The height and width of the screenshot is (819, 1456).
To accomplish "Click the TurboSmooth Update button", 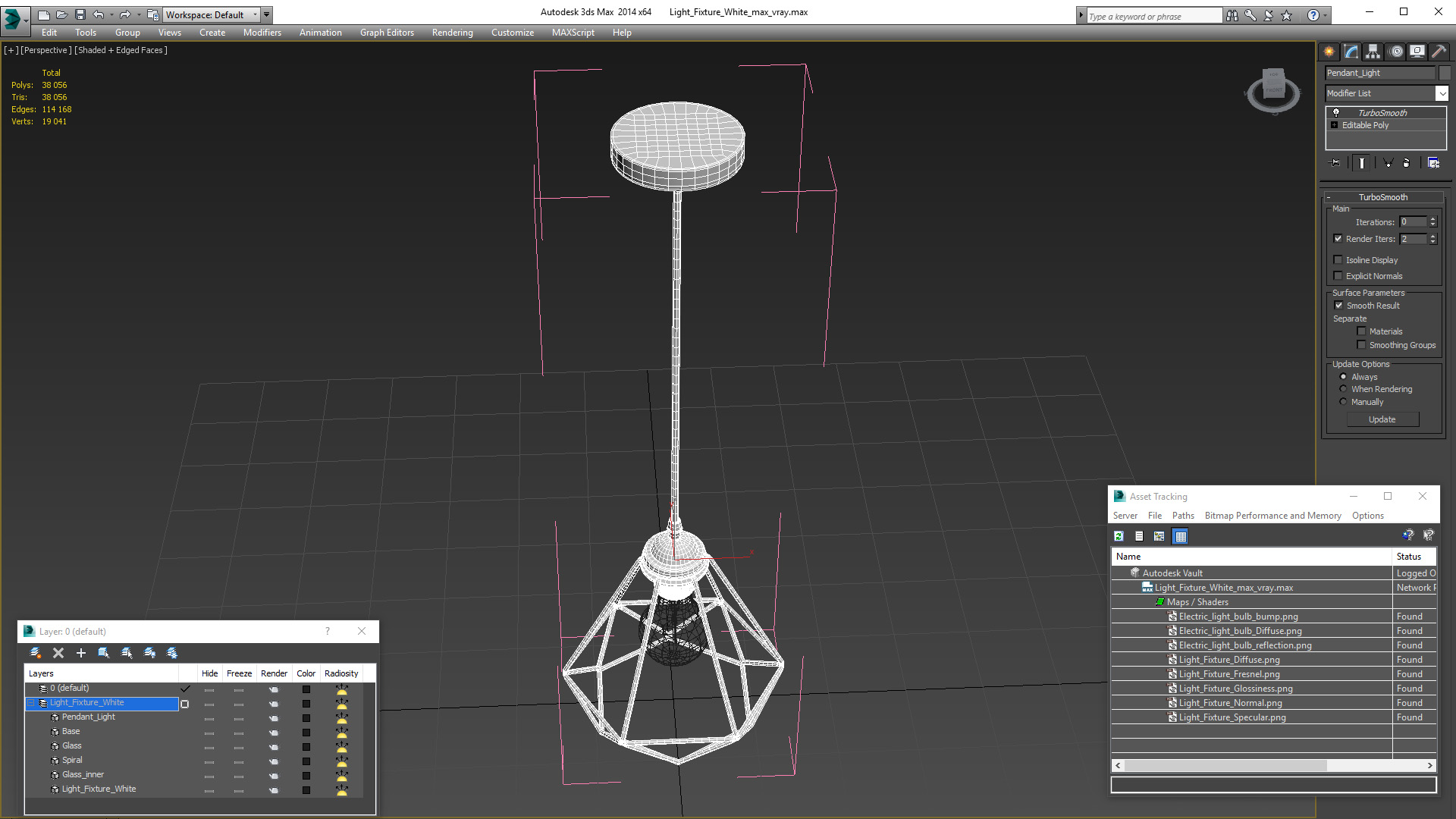I will (x=1382, y=419).
